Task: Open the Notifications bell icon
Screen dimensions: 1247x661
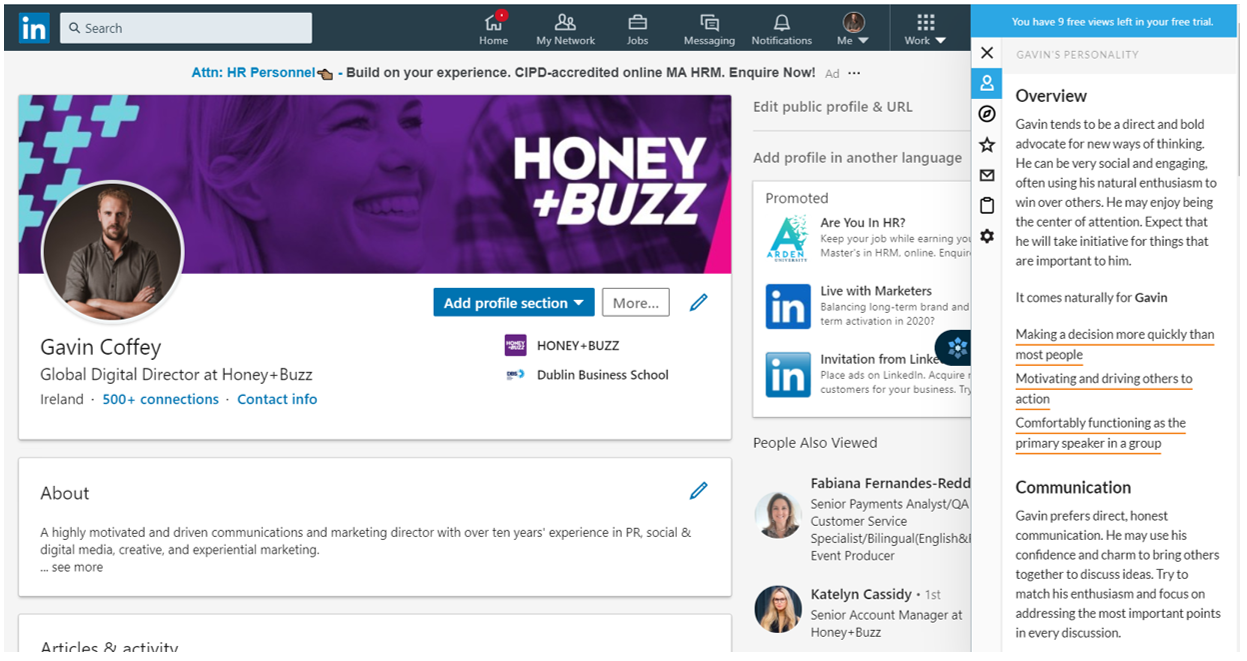Action: 781,28
